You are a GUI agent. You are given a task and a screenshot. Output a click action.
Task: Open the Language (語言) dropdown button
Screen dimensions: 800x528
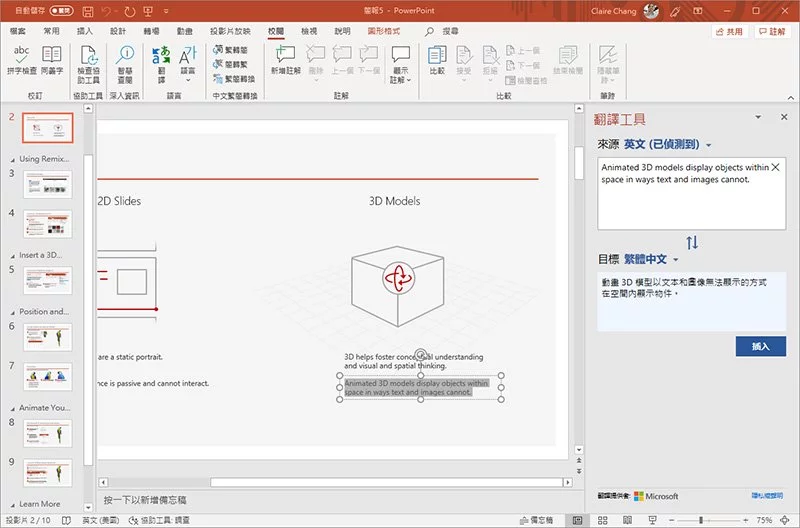188,65
